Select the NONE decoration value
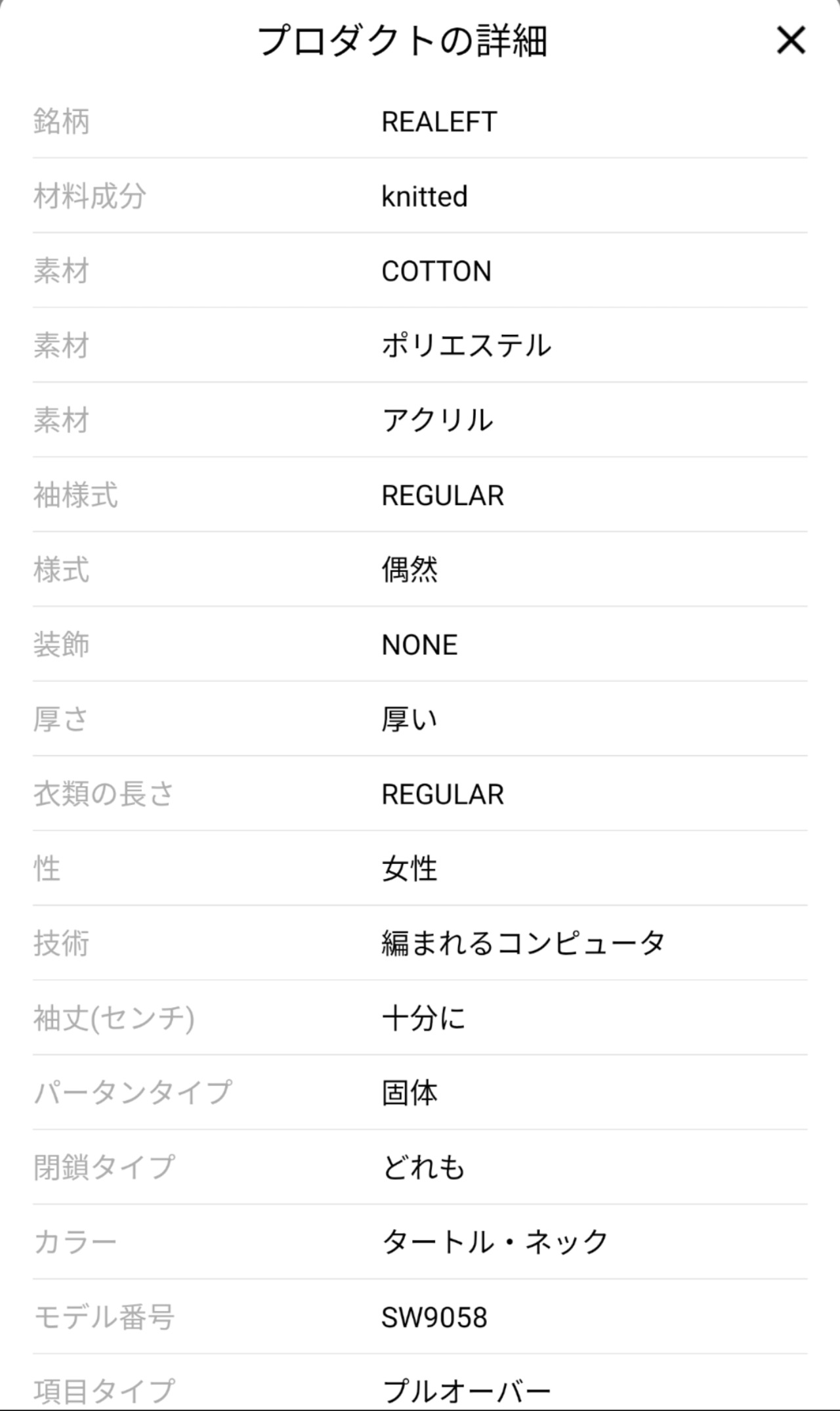 (x=419, y=645)
